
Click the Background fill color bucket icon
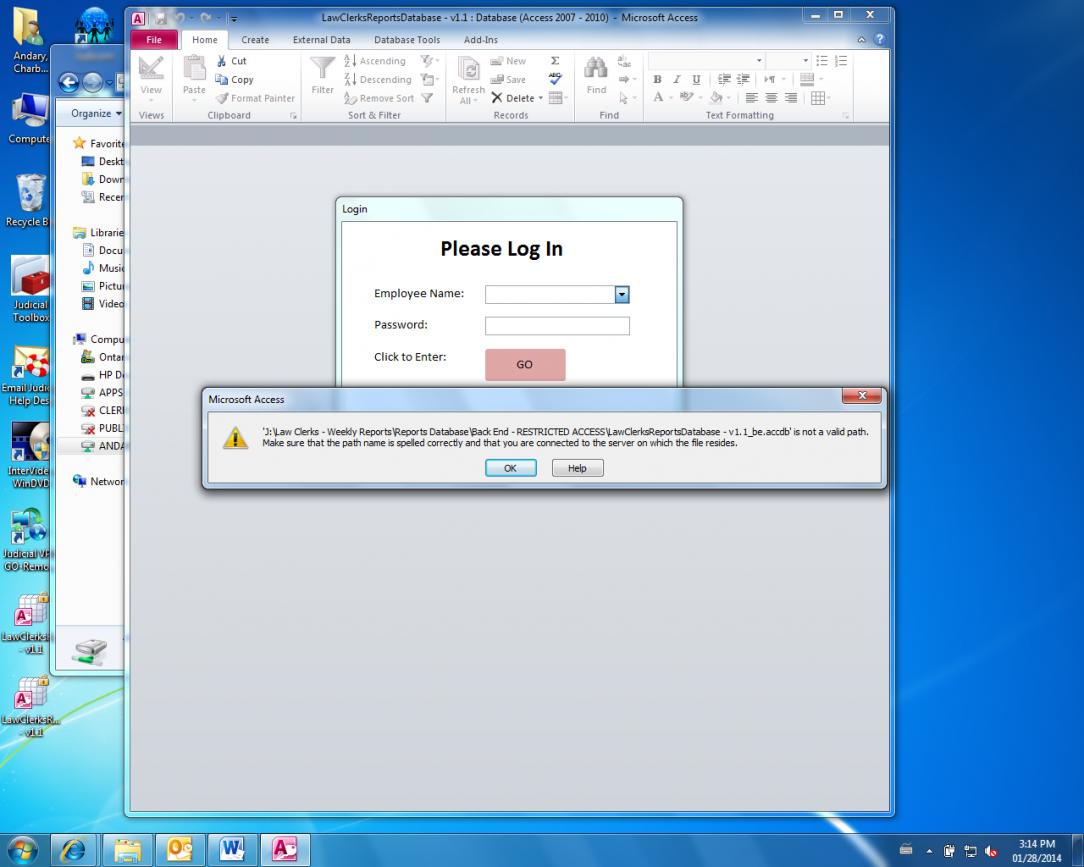point(716,97)
